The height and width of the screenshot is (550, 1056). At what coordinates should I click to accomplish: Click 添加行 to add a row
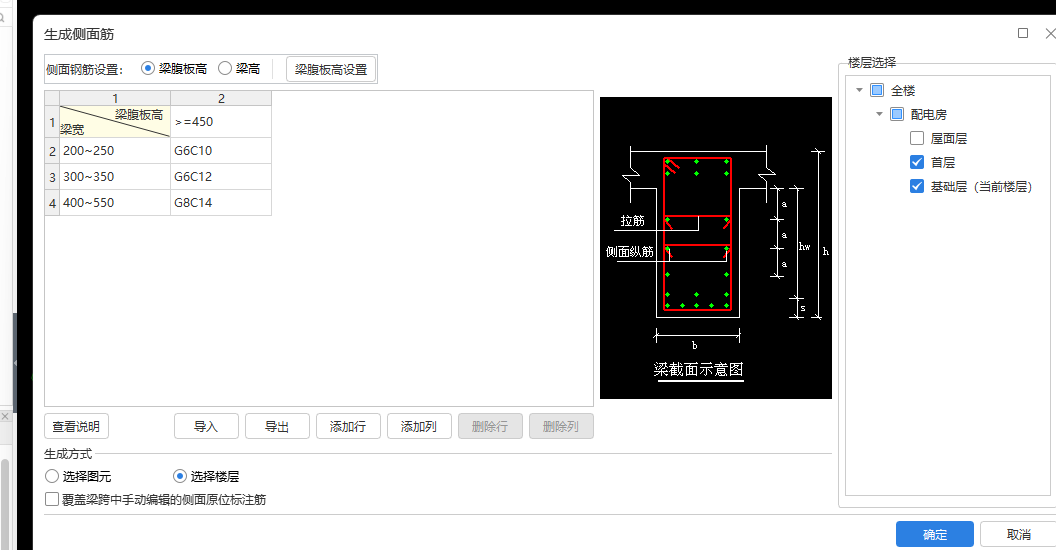pos(348,426)
